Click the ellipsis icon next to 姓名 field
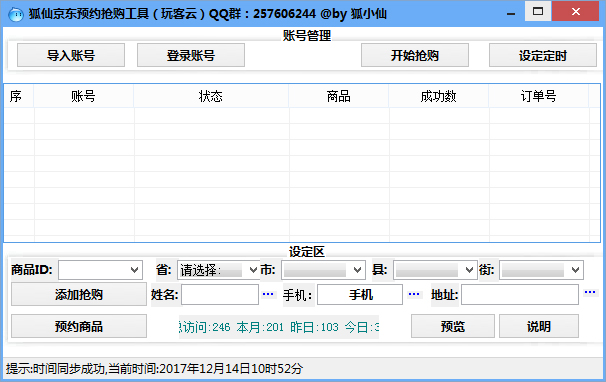The height and width of the screenshot is (382, 606). (x=268, y=294)
